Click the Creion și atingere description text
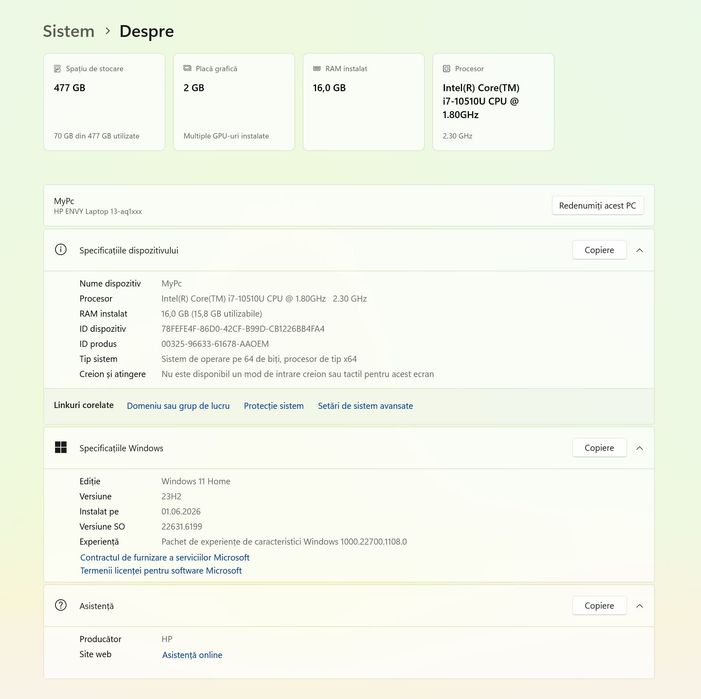This screenshot has height=699, width=701. tap(298, 374)
